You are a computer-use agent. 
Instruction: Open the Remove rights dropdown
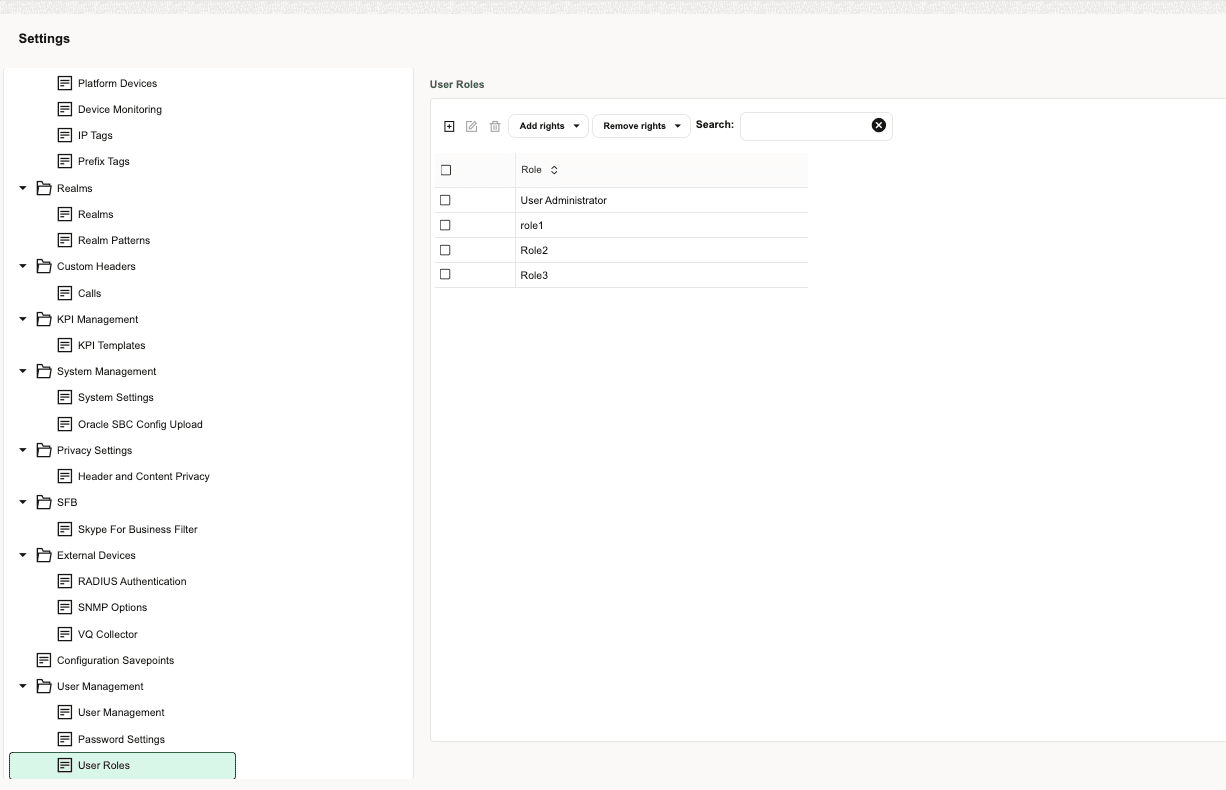(x=640, y=126)
